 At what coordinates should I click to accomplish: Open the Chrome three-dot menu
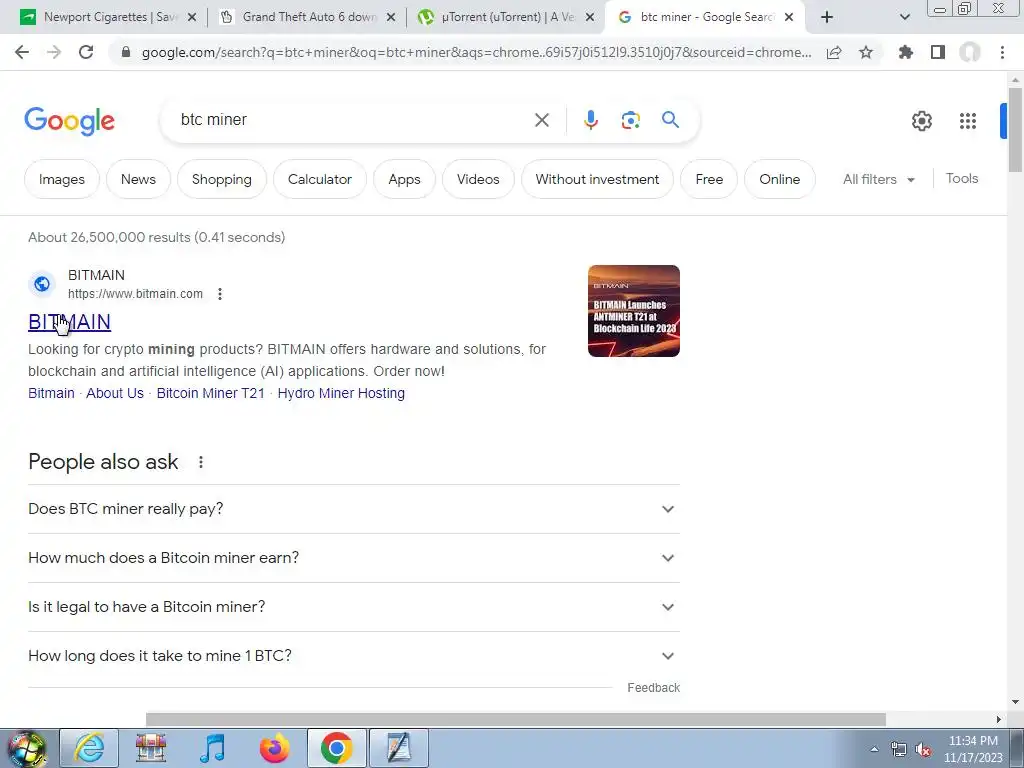(x=1002, y=52)
